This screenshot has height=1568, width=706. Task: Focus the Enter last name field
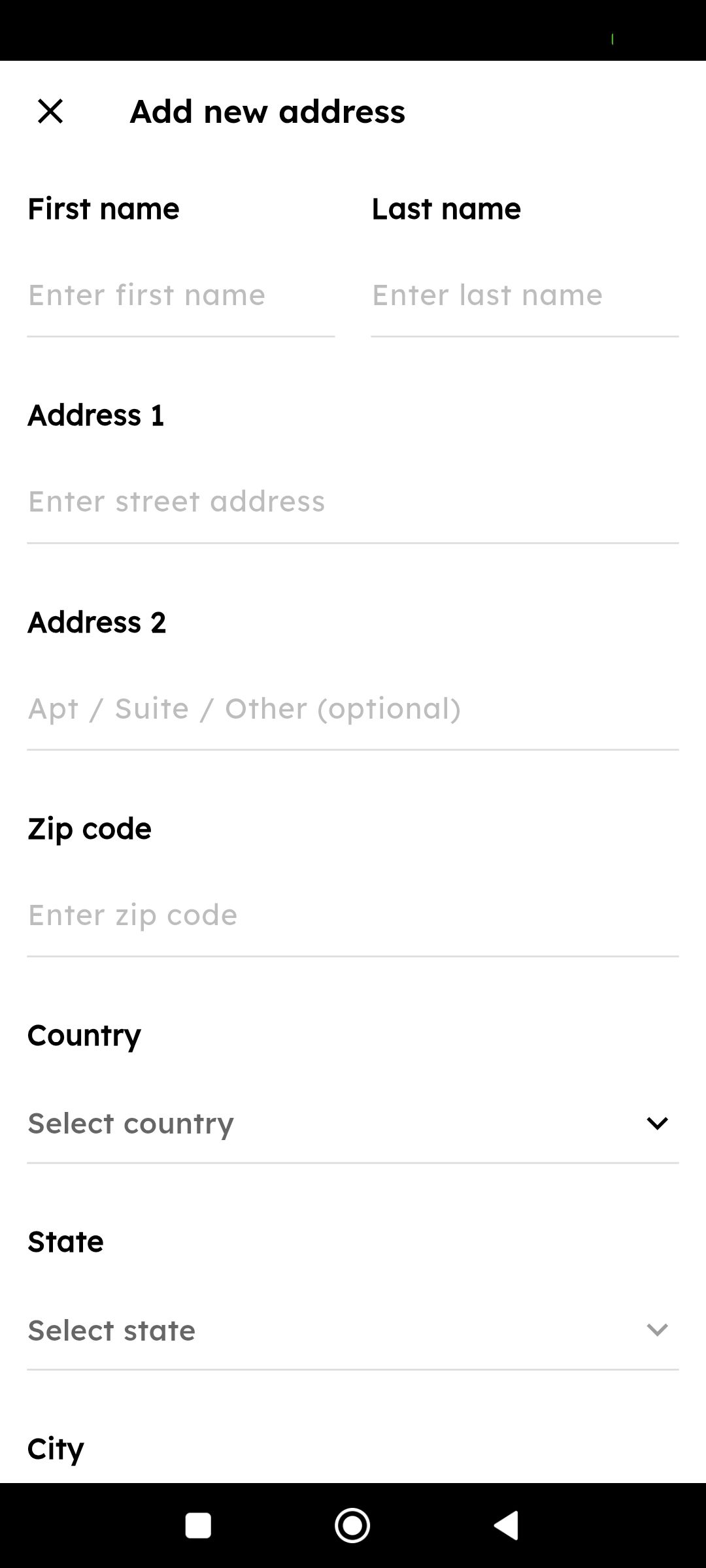[x=524, y=295]
